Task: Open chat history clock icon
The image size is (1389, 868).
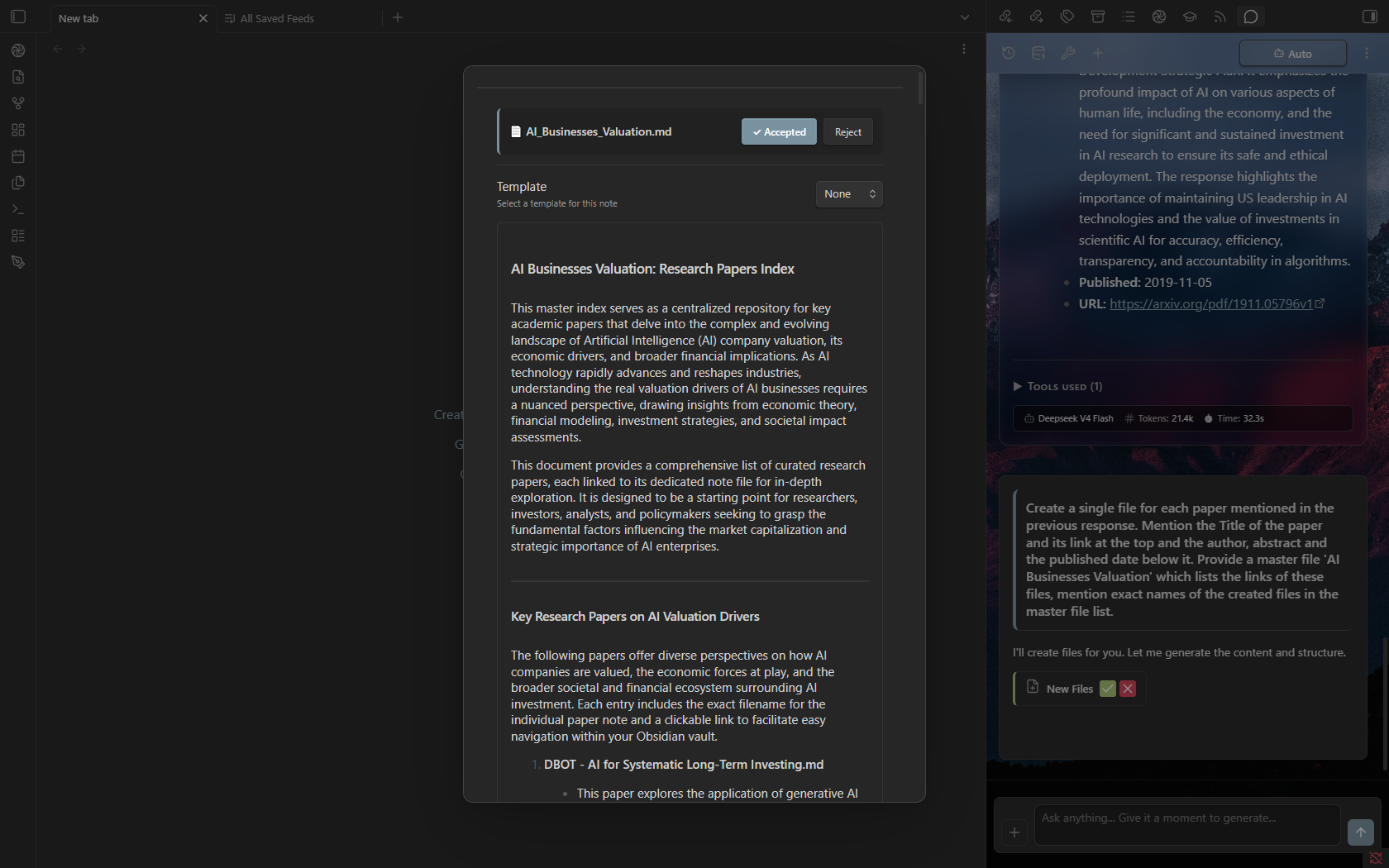Action: click(1009, 53)
